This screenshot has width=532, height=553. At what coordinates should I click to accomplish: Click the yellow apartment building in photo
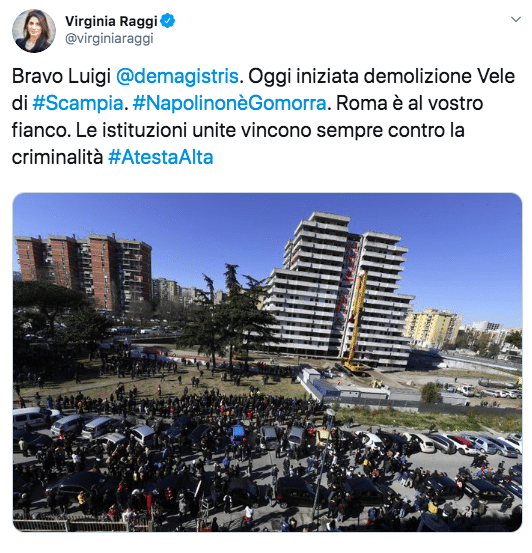pos(432,328)
